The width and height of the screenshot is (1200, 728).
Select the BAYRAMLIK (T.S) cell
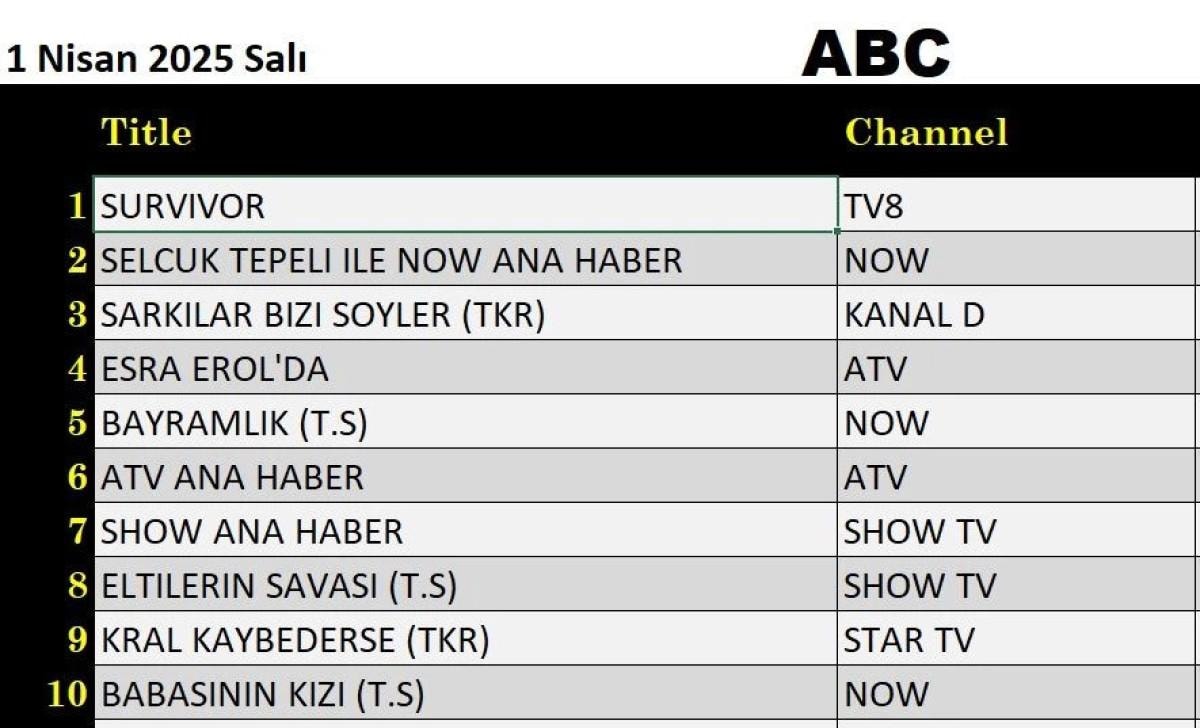(x=465, y=423)
